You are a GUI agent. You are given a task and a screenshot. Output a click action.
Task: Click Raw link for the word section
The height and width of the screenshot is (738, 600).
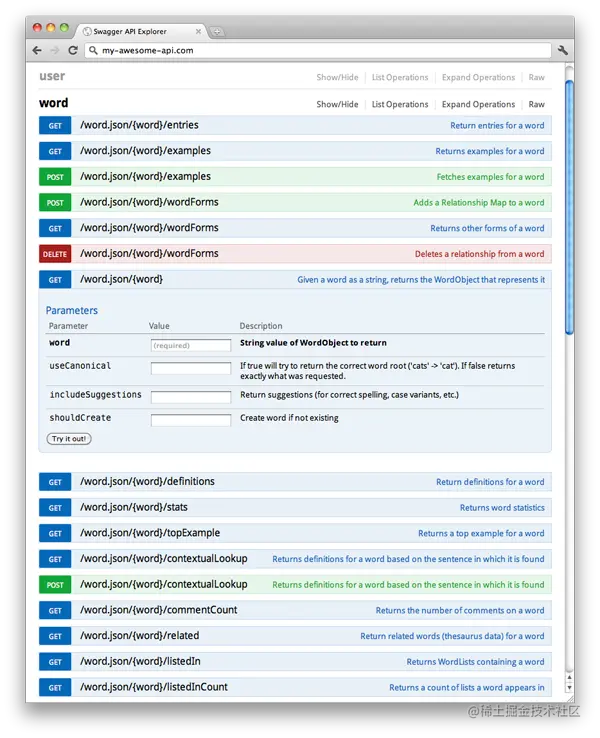(x=536, y=104)
